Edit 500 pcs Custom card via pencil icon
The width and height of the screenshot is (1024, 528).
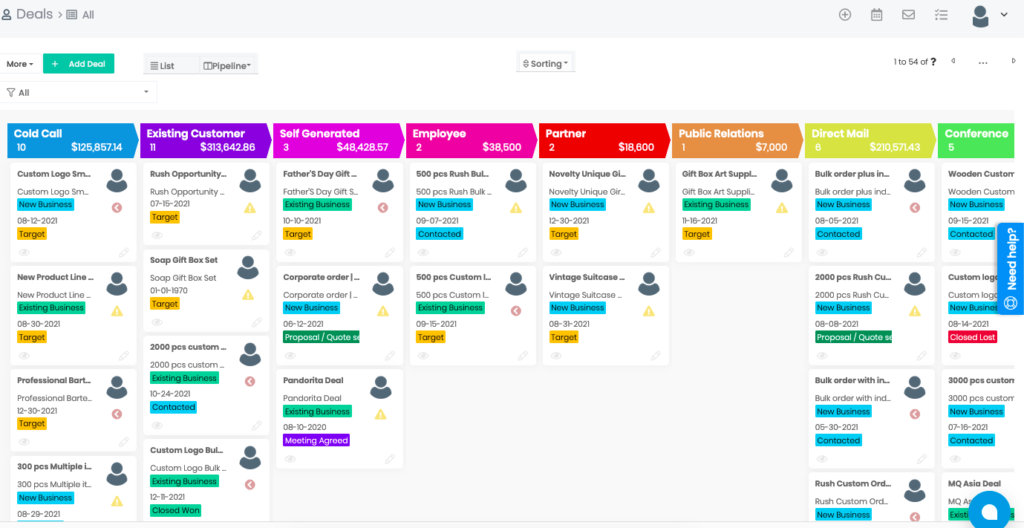click(x=522, y=355)
